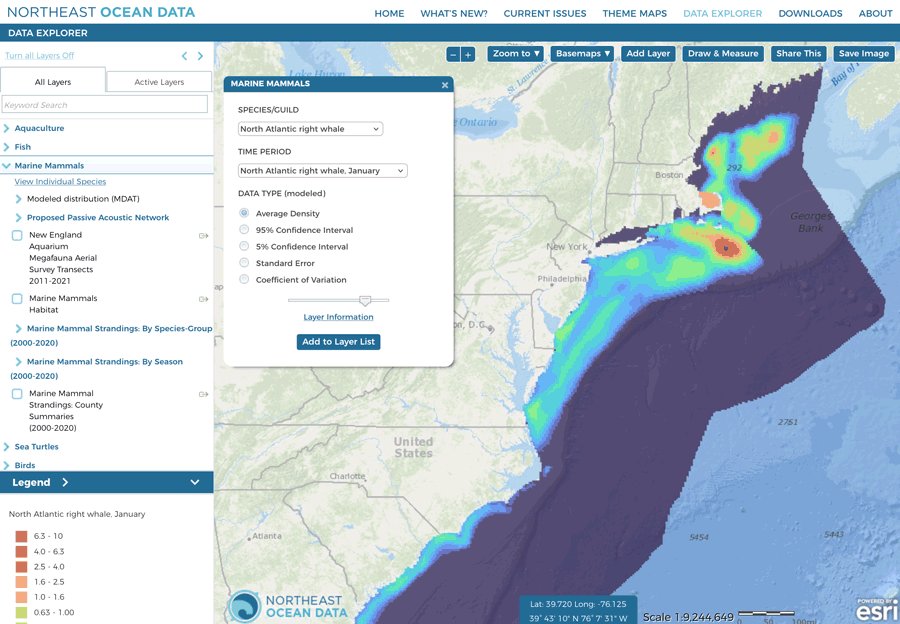Close the Marine Mammals dialog
Image resolution: width=900 pixels, height=624 pixels.
[x=445, y=85]
